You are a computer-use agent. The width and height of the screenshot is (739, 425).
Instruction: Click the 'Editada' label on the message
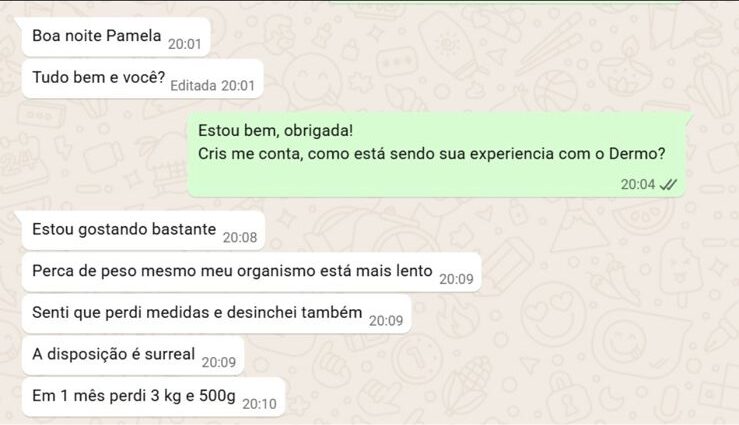point(193,86)
